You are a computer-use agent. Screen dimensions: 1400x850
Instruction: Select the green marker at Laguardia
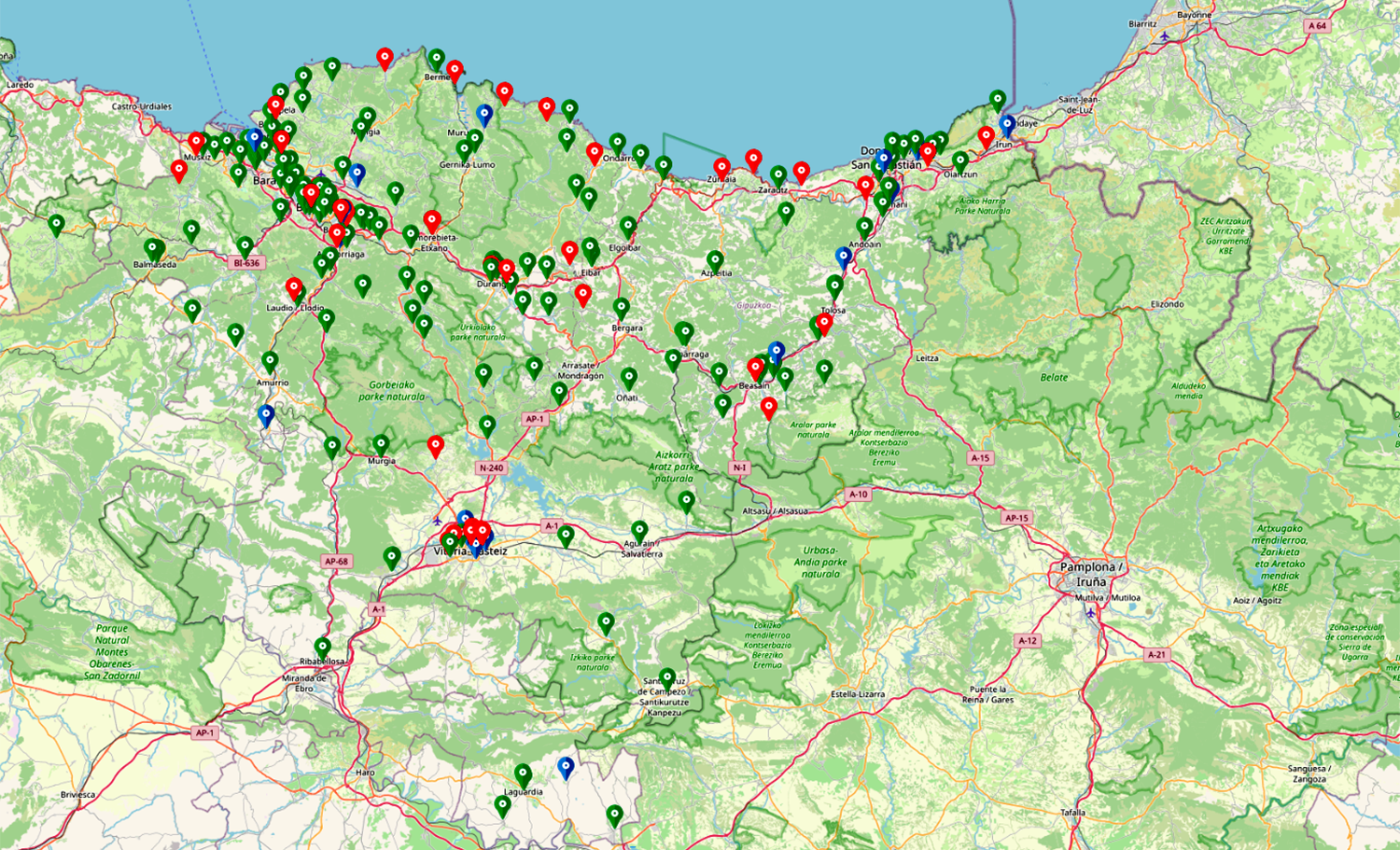(523, 774)
